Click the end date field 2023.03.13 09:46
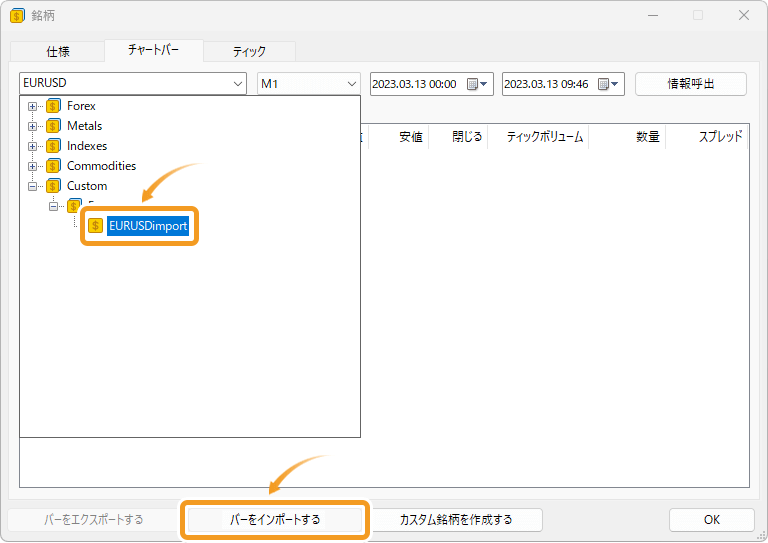The image size is (768, 543). [x=563, y=84]
